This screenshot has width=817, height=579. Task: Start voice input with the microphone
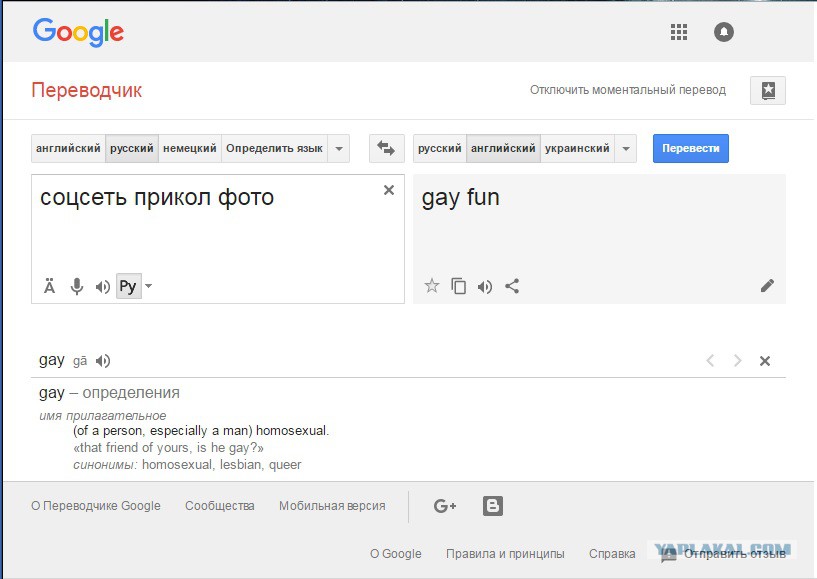click(x=77, y=286)
